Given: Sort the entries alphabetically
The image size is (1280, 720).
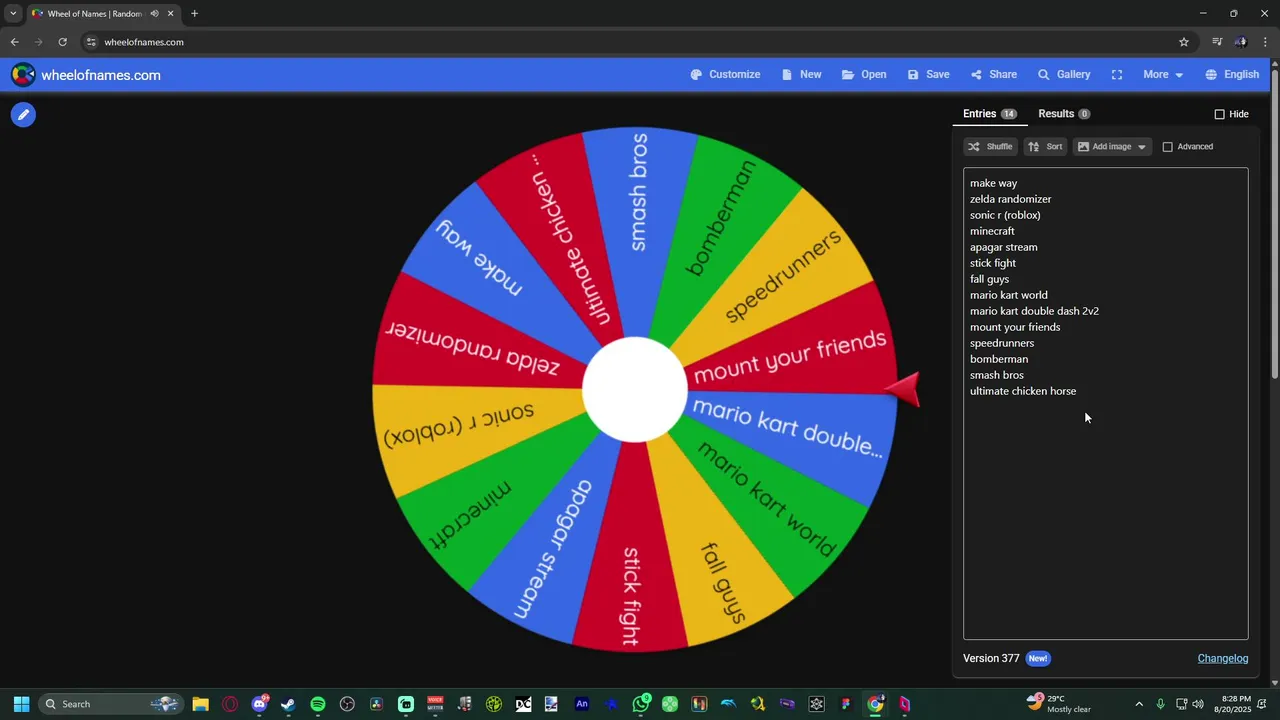Looking at the screenshot, I should coord(1045,147).
